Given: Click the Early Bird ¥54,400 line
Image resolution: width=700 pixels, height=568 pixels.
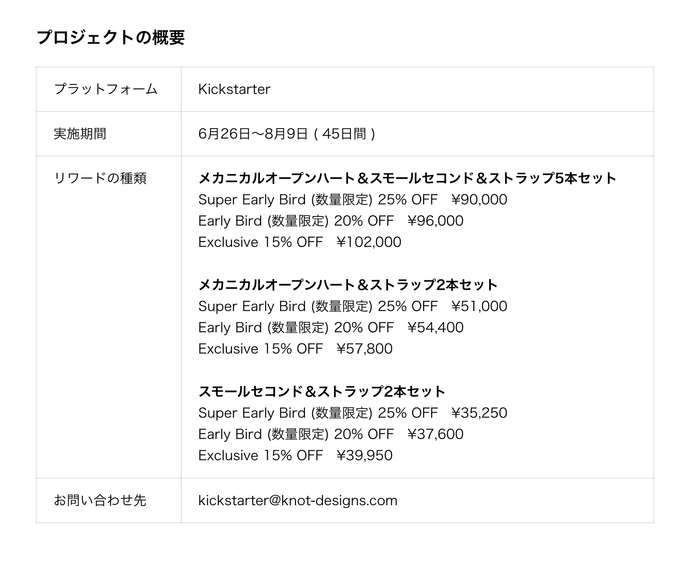Looking at the screenshot, I should tap(330, 327).
